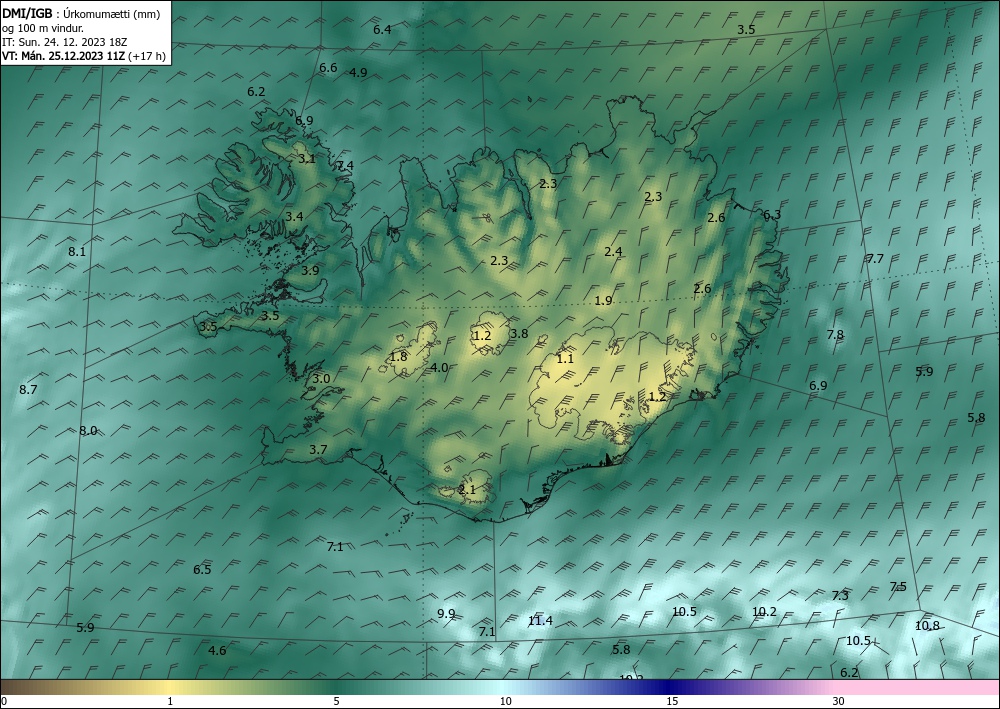The image size is (1000, 709).
Task: Click the 3.4 value on the map
Action: pyautogui.click(x=294, y=217)
